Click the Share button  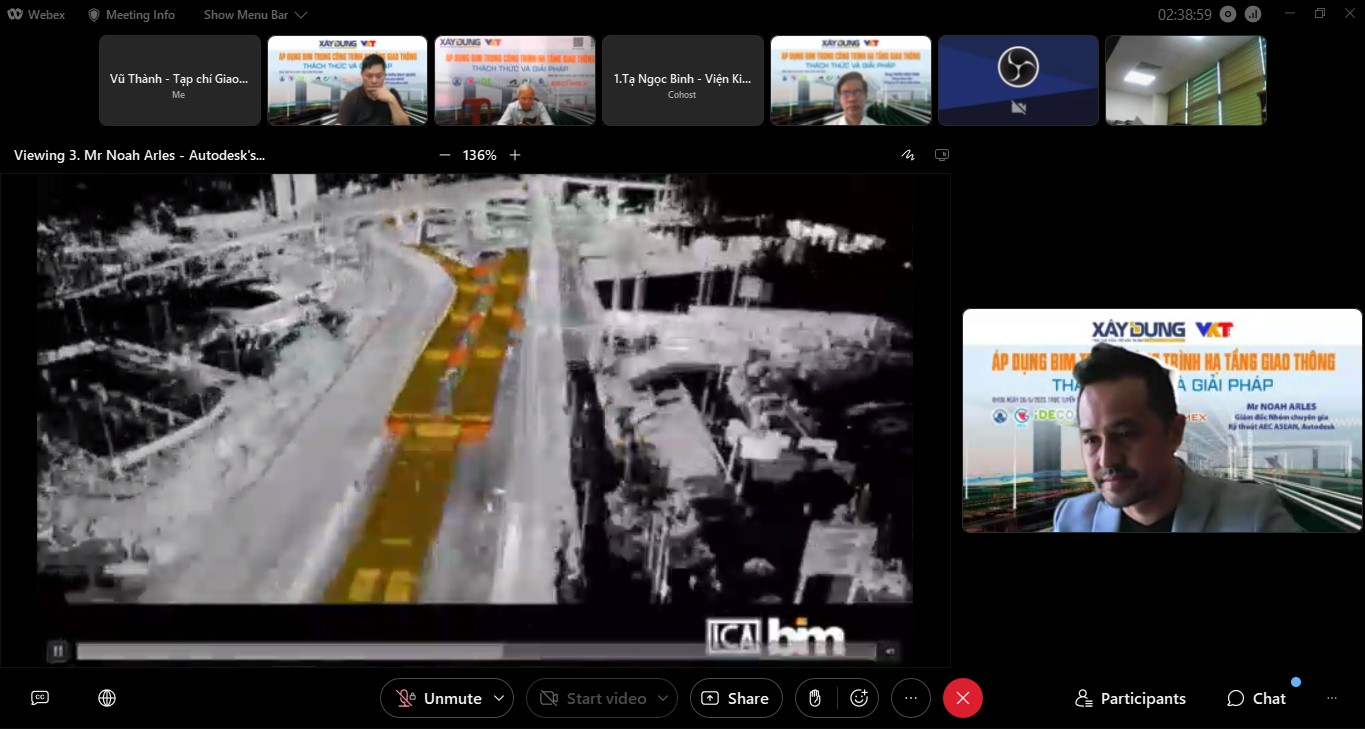point(736,698)
